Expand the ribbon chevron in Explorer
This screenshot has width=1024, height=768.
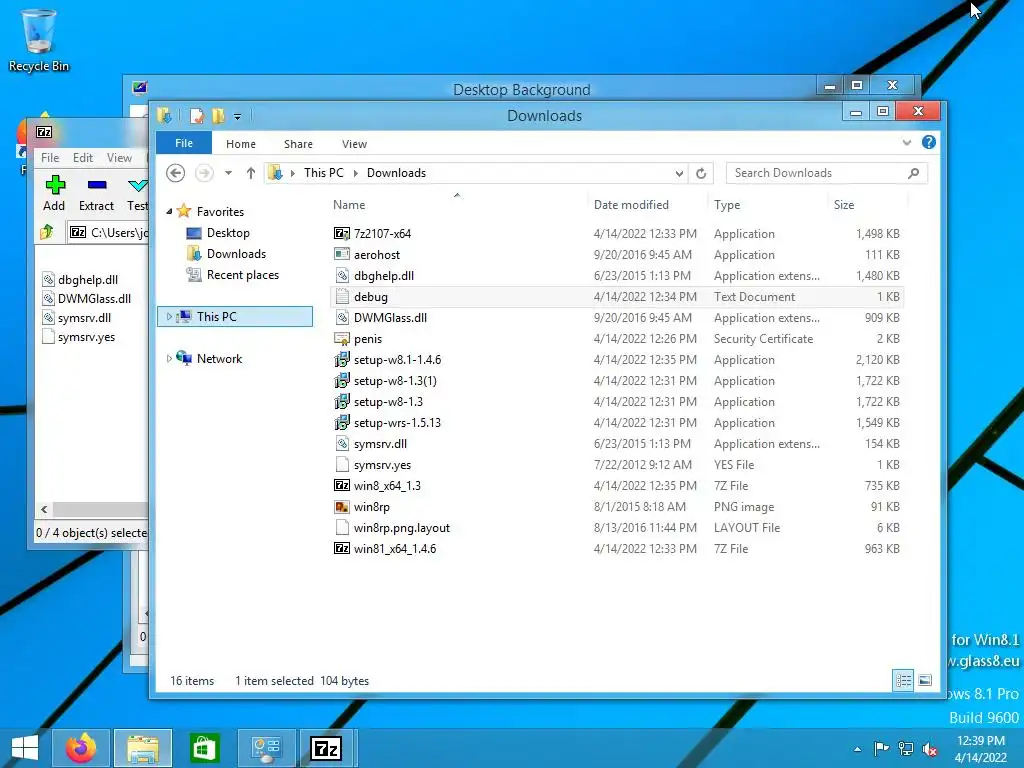(906, 142)
